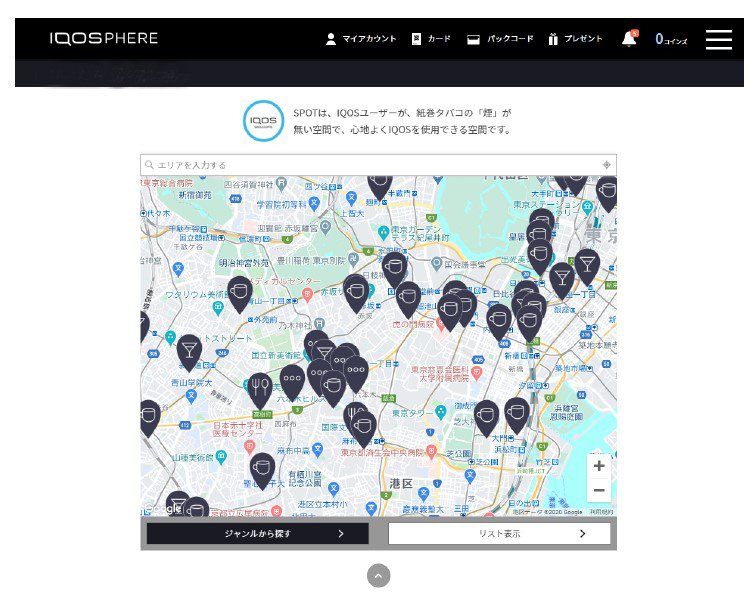Select the cocktail pin near 有楽町
Image resolution: width=754 pixels, height=594 pixels.
tap(587, 267)
